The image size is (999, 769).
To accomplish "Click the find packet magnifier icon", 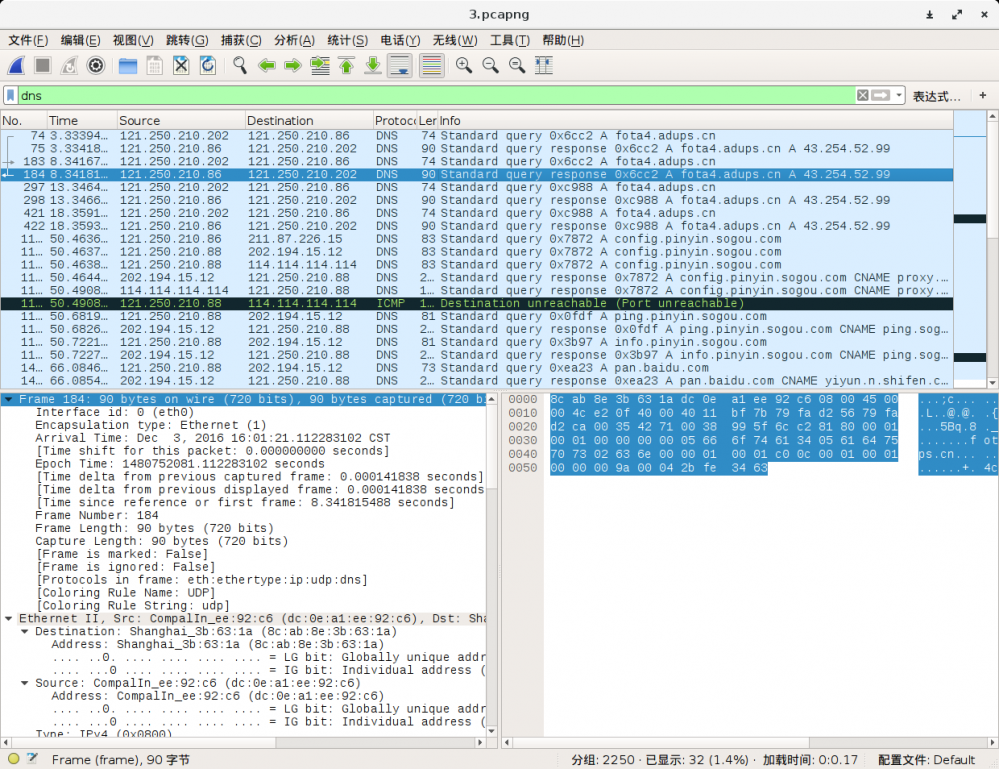I will [240, 65].
